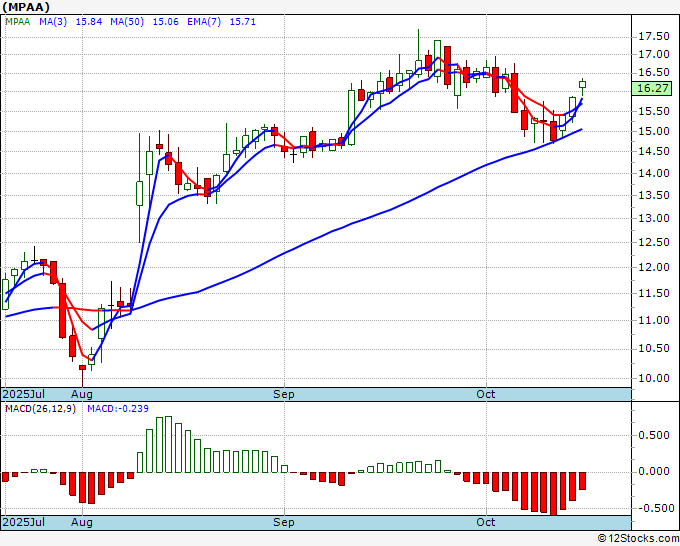Click the 13.50 price axis label
Screen dimensions: 680x546
point(654,196)
